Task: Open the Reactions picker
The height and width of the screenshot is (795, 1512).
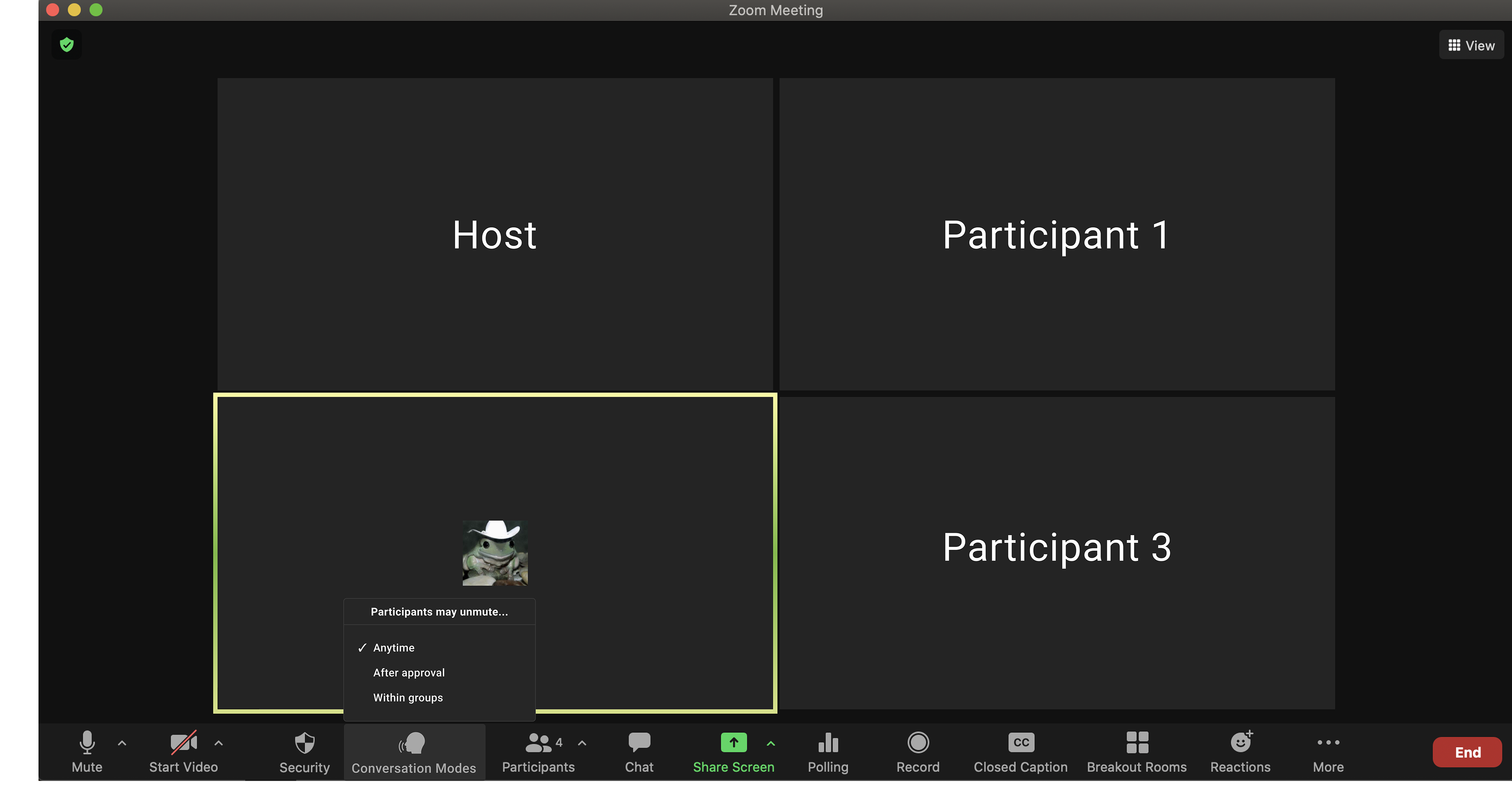Action: coord(1240,752)
